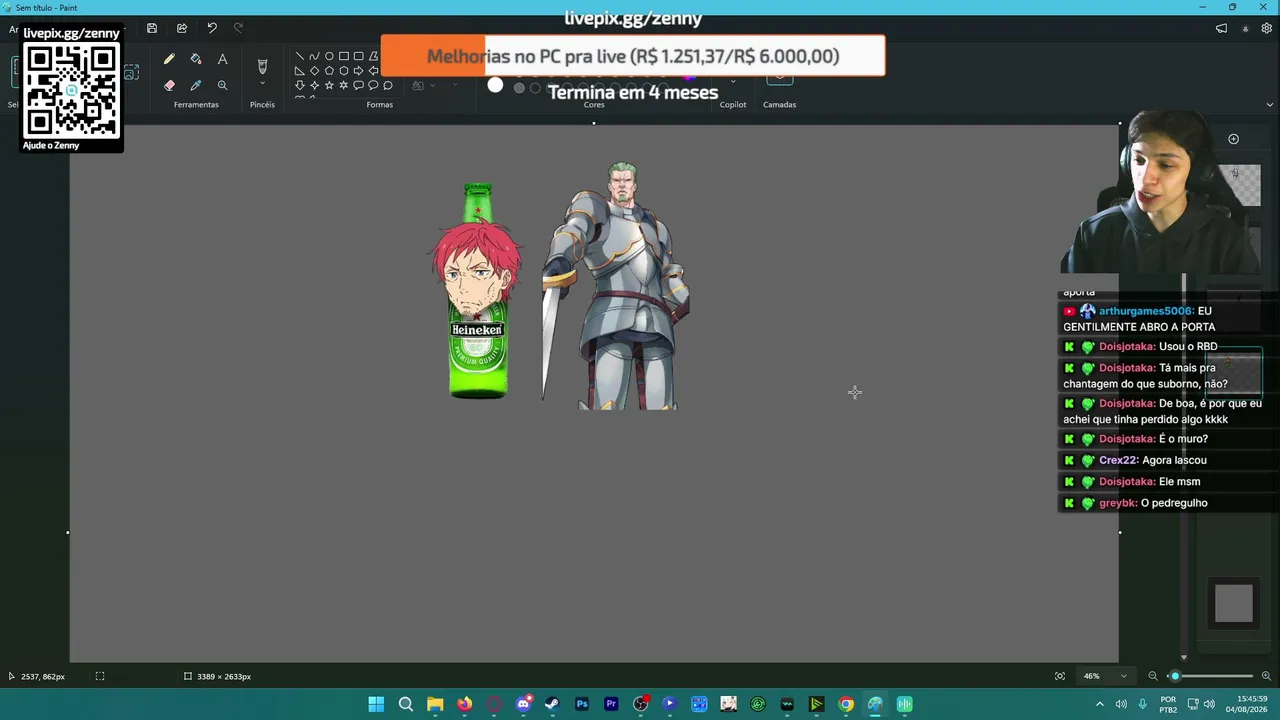Choose the diamond shape

[x=314, y=71]
